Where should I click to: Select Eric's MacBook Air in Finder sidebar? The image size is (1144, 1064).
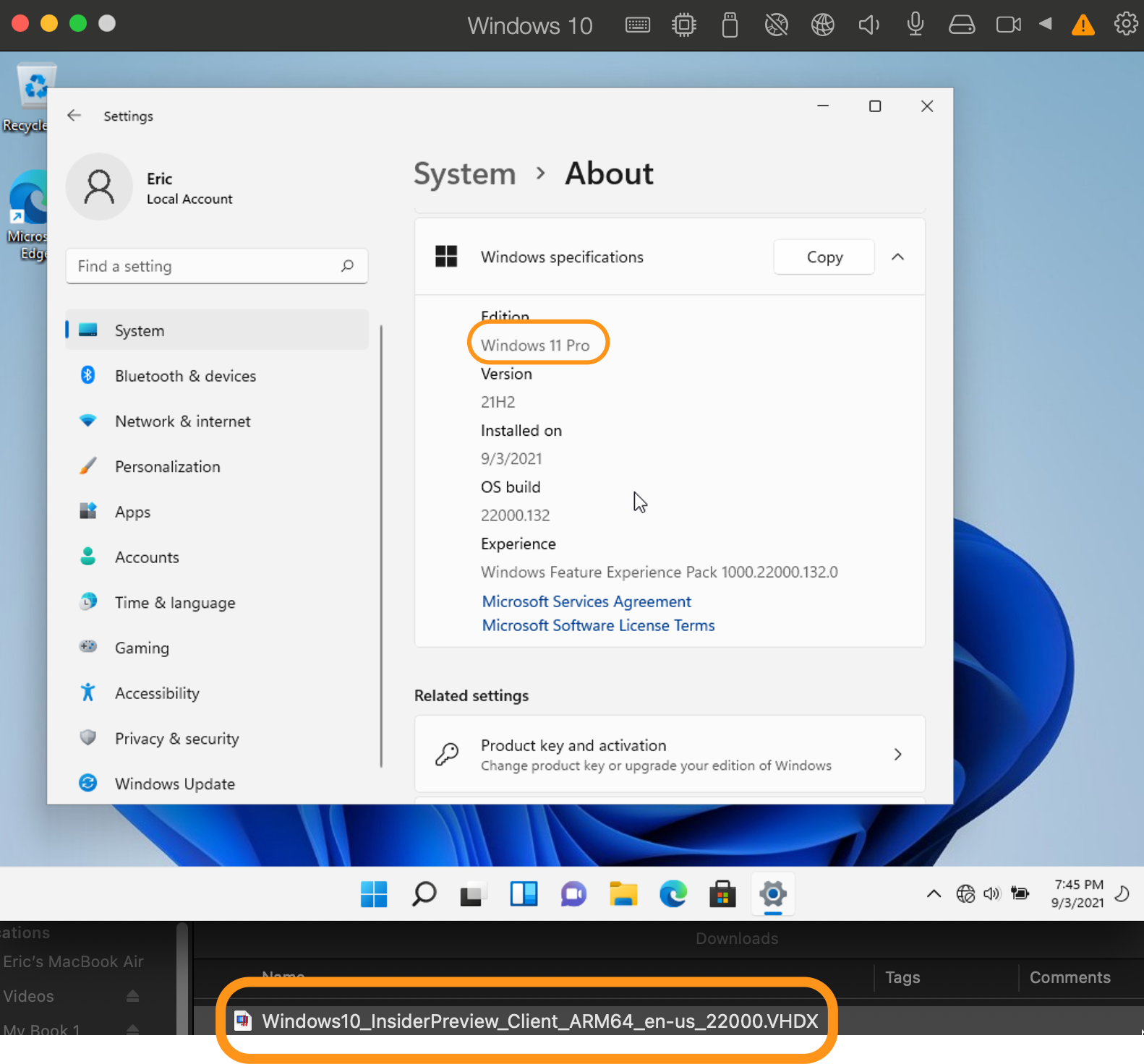[x=73, y=961]
